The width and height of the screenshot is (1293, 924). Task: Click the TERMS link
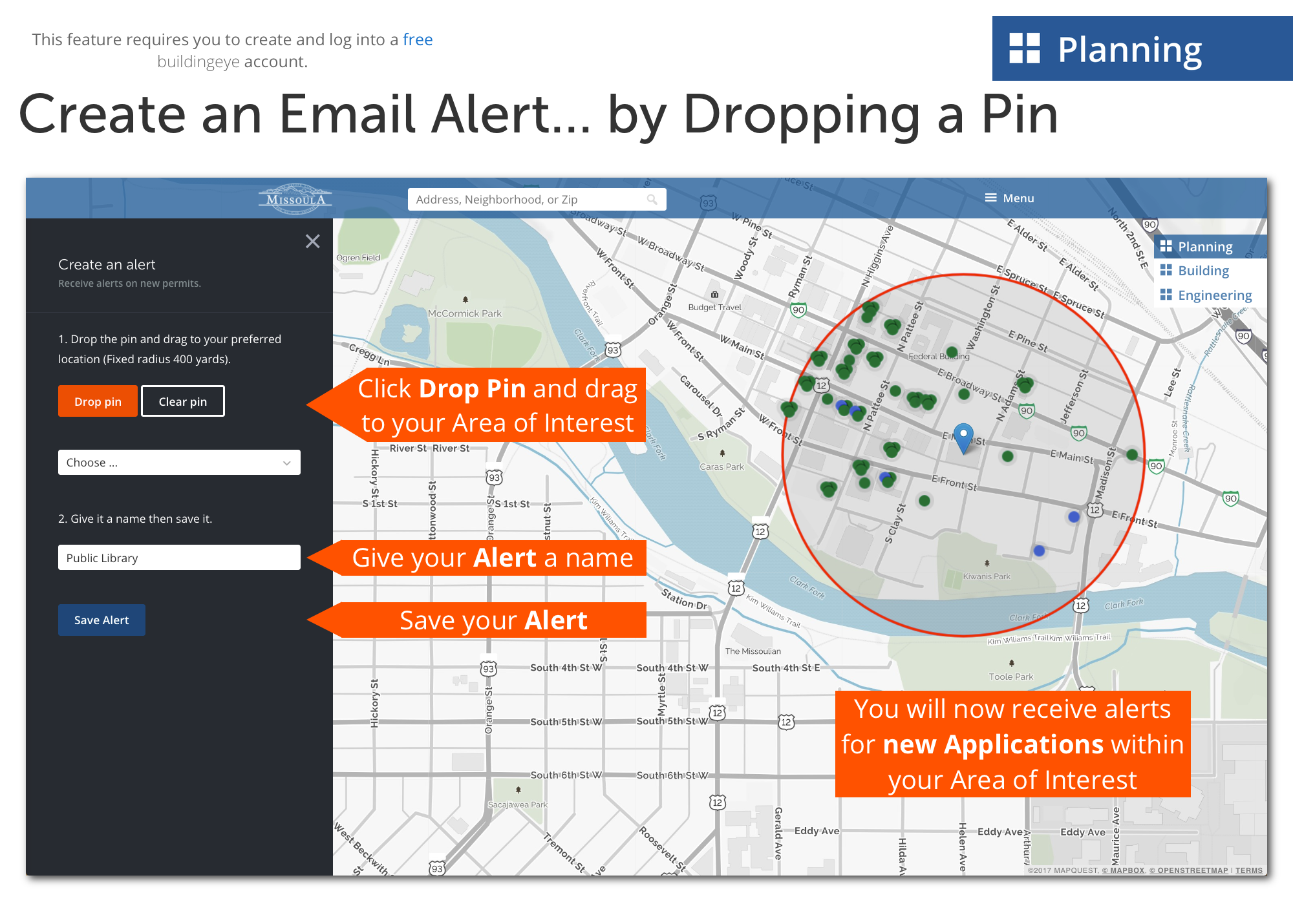1248,870
